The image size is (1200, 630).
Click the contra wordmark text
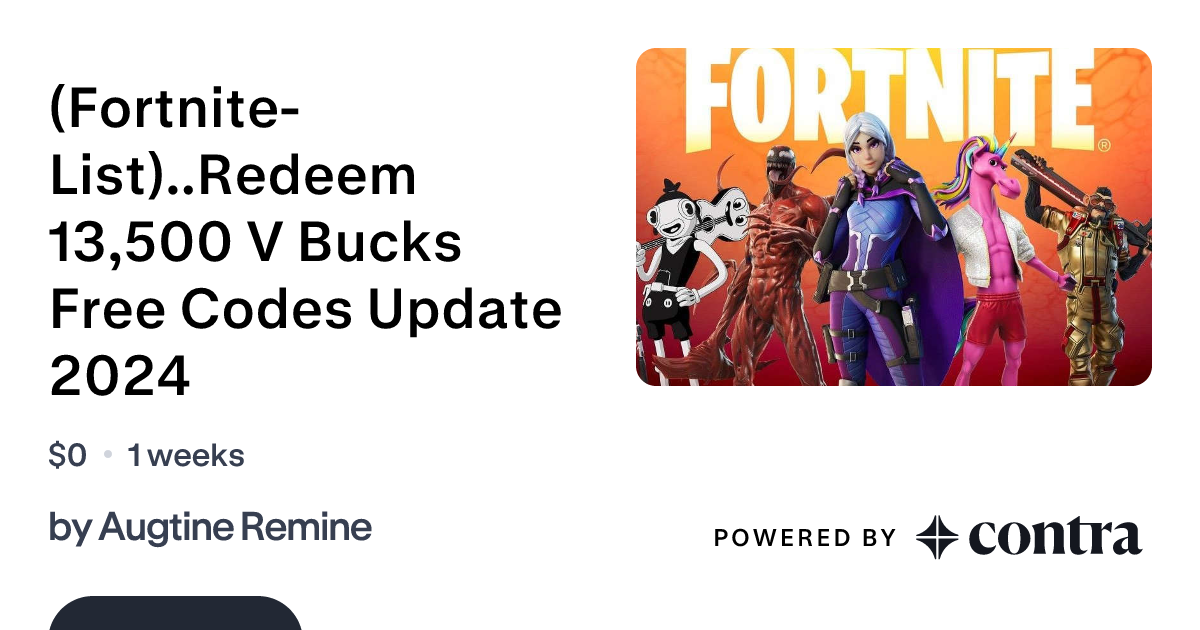tap(1055, 538)
